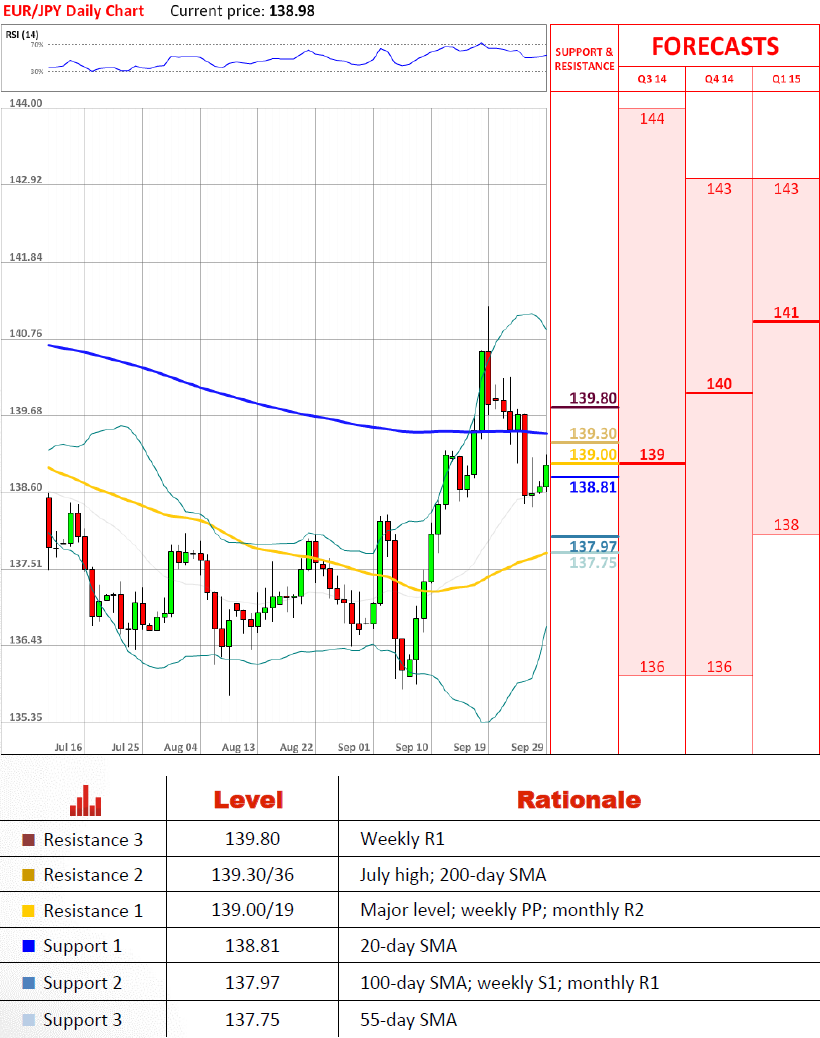Click the Resistance 3 row label

point(93,839)
